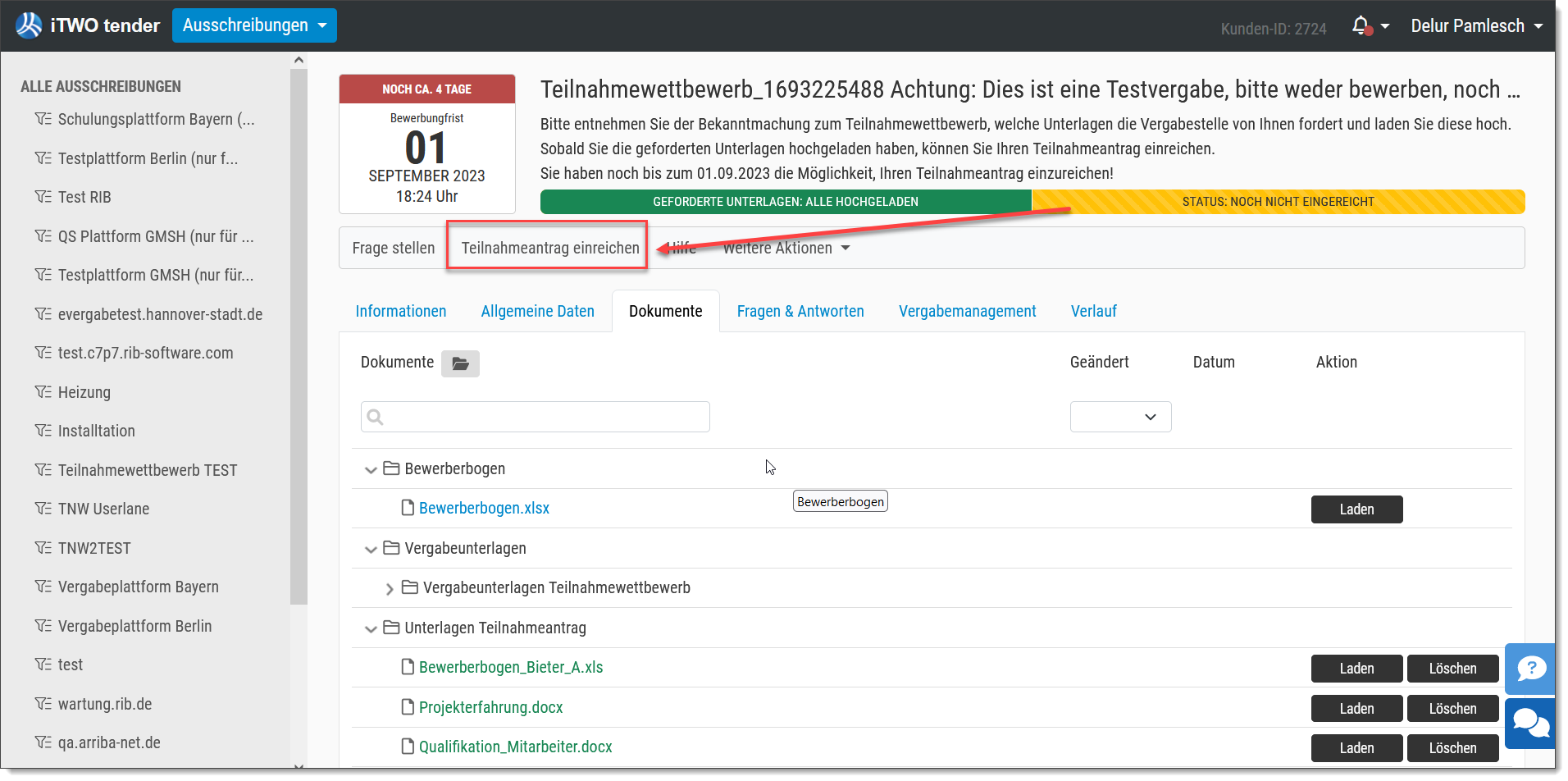
Task: Open the folder icon next to Dokumente
Action: (460, 363)
